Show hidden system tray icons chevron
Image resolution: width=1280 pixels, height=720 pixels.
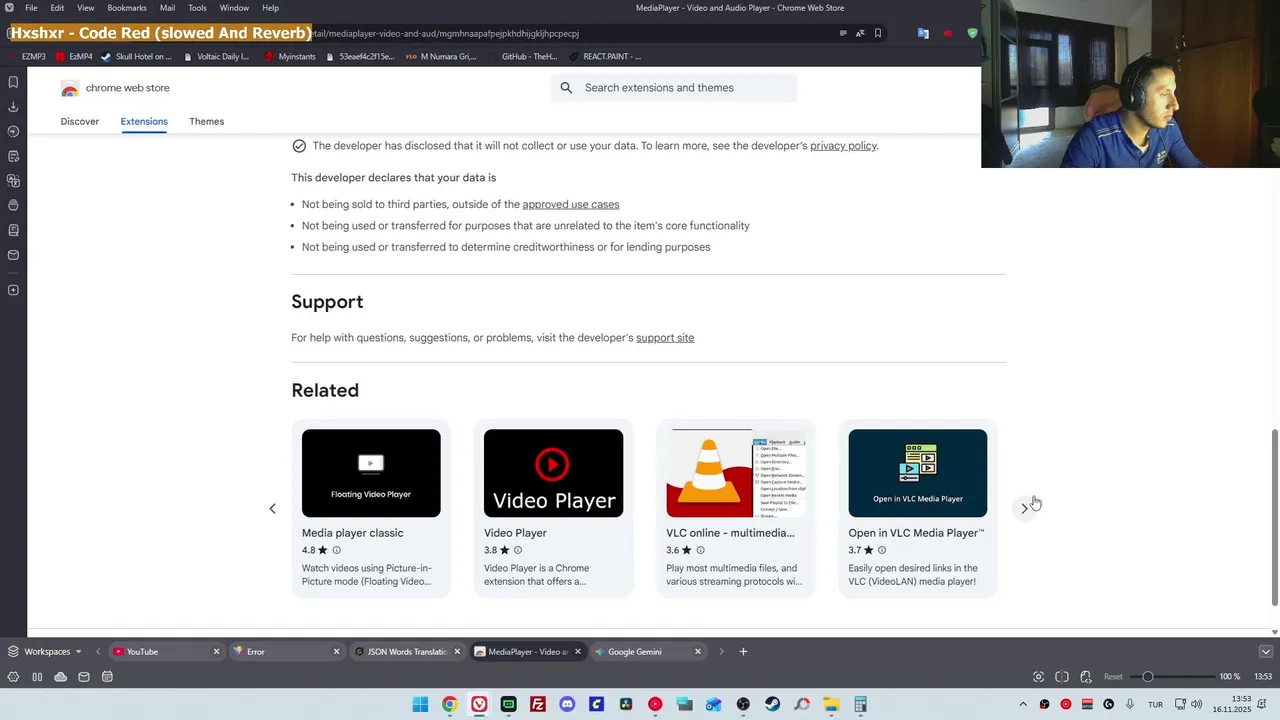pyautogui.click(x=1022, y=704)
